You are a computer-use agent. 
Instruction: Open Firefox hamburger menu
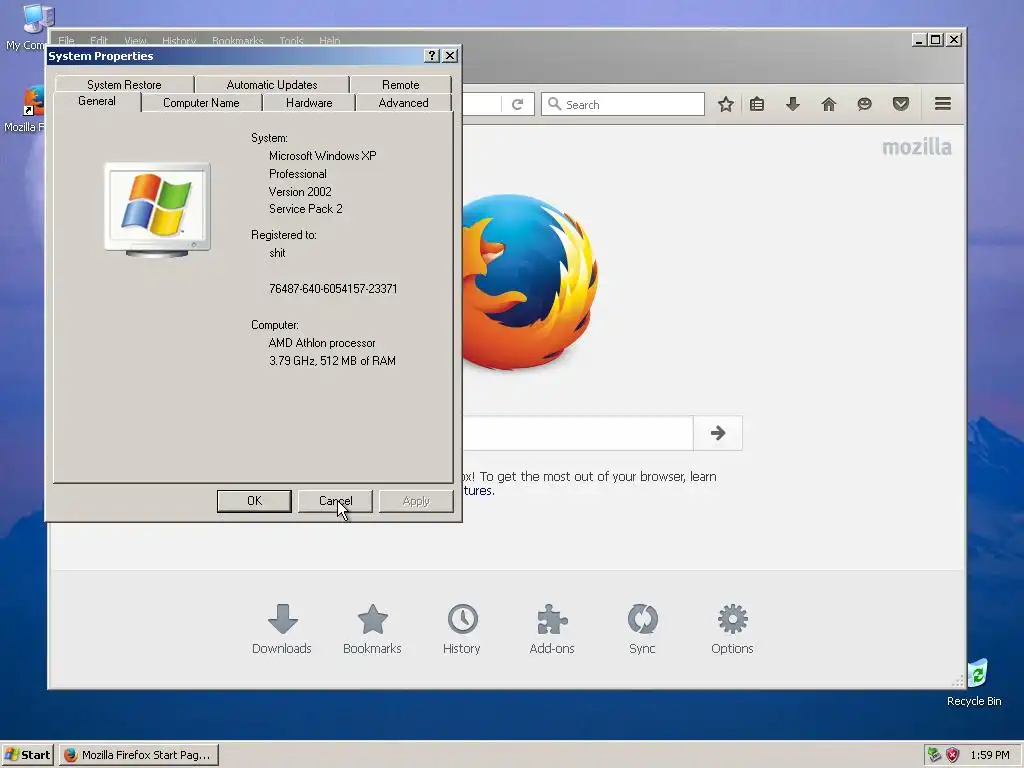pos(942,103)
